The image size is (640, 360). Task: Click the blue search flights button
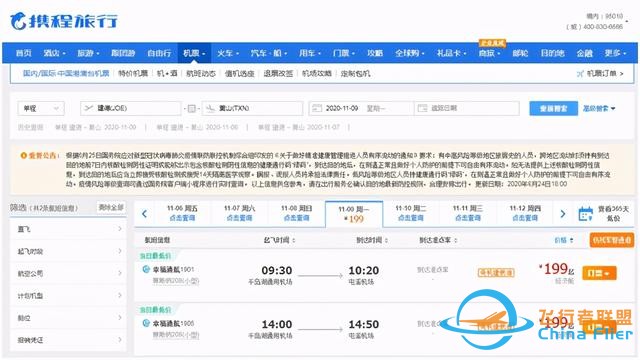click(x=553, y=108)
